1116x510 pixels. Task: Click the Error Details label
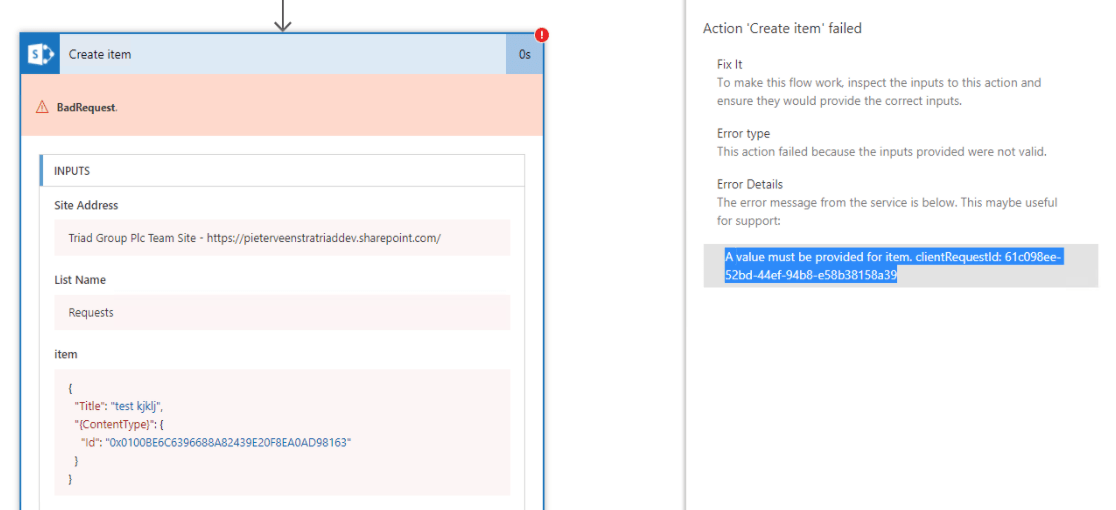click(749, 184)
